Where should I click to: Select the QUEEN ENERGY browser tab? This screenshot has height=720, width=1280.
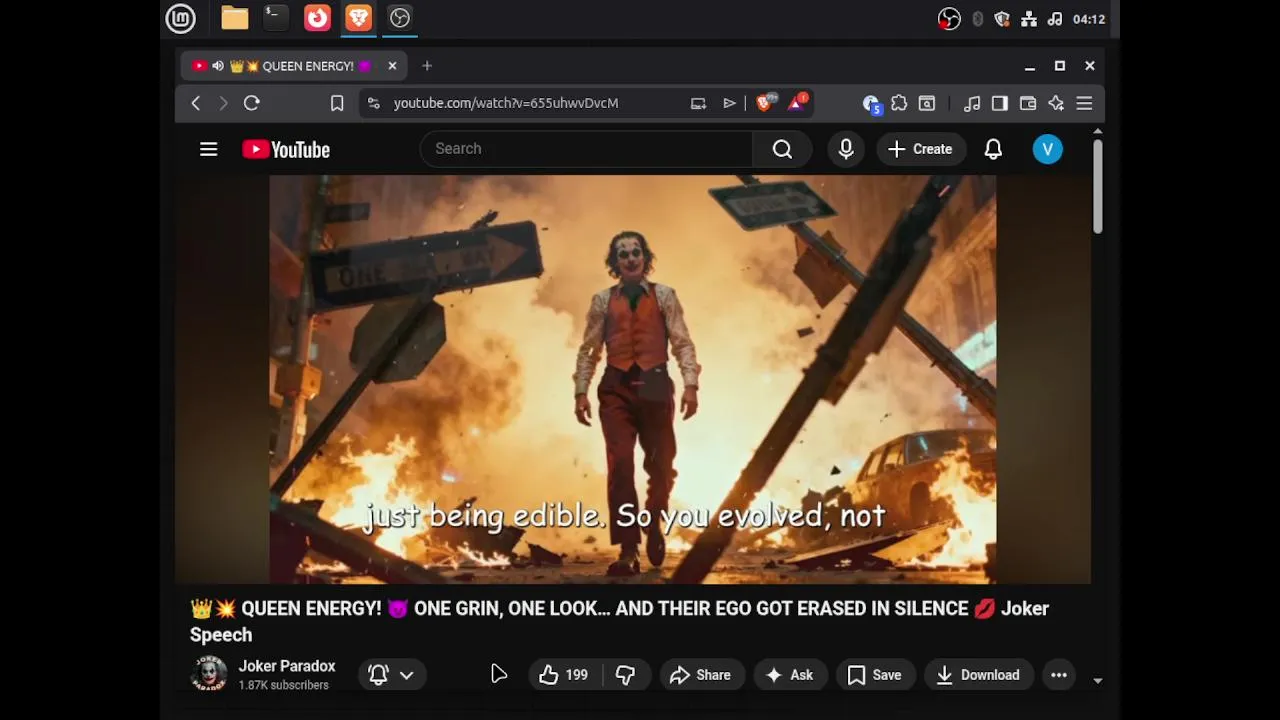pos(294,66)
